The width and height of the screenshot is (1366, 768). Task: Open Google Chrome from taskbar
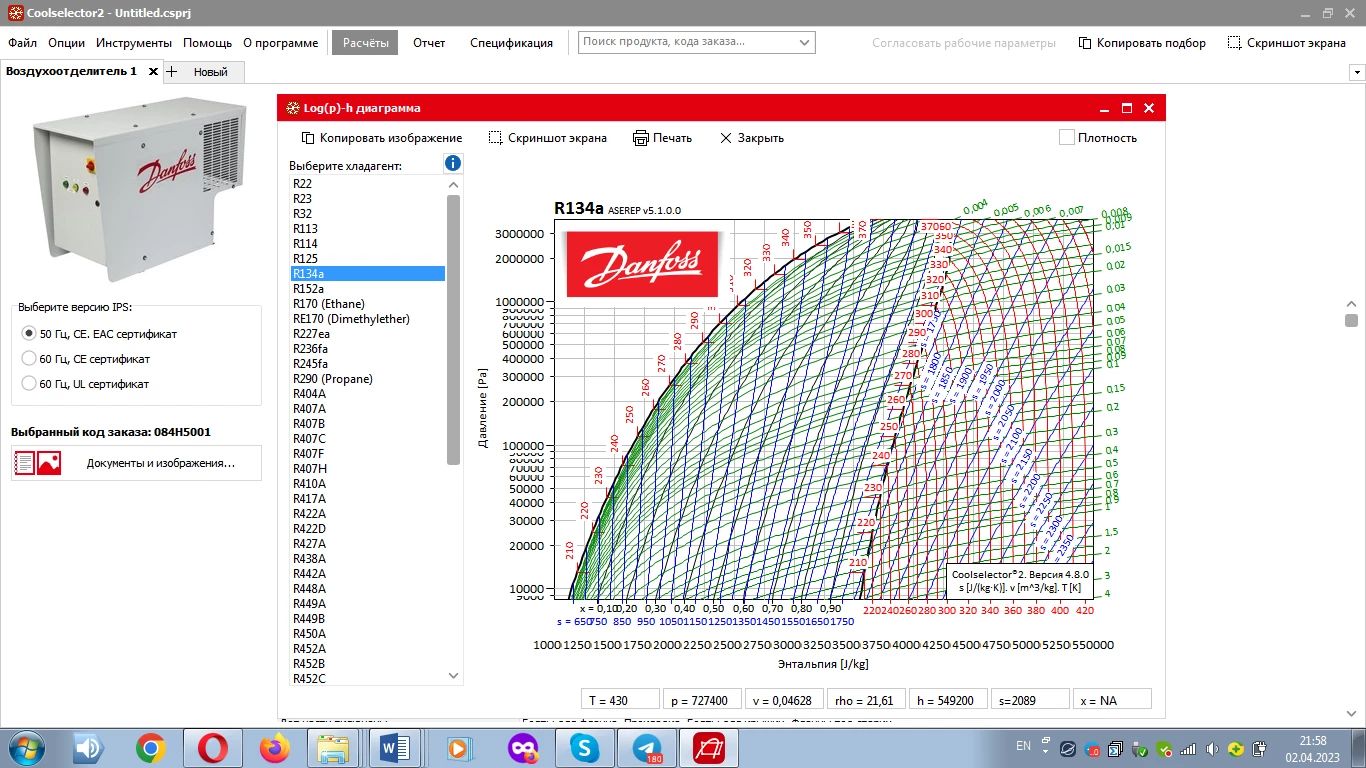151,748
